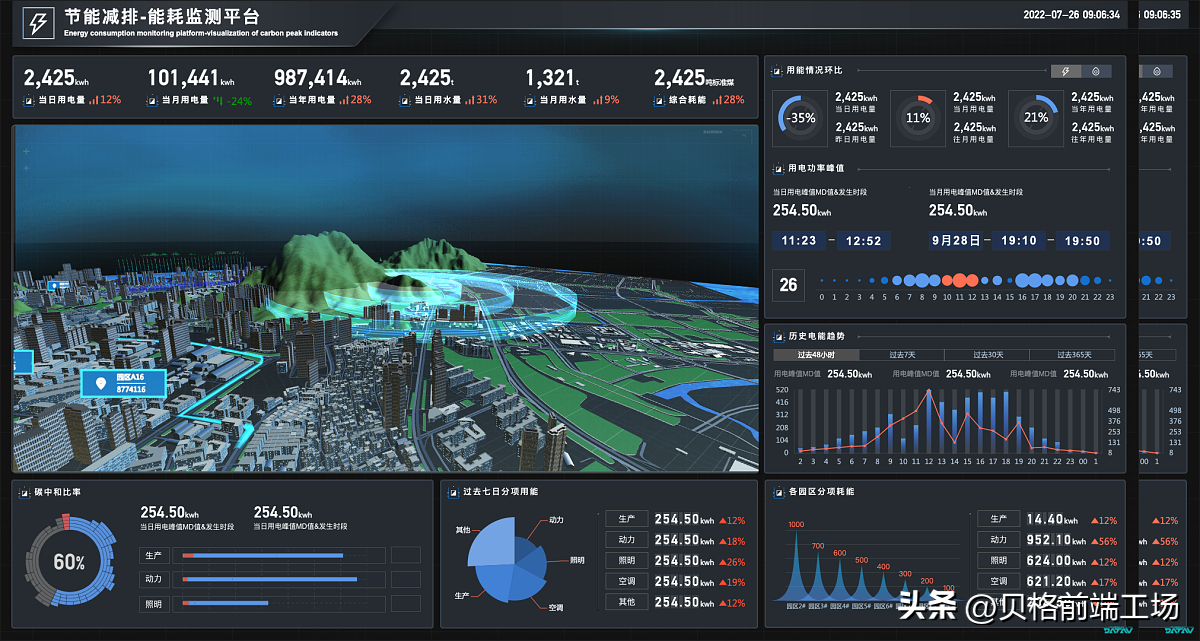Click the 生产 slice of pie chart
This screenshot has width=1200, height=641.
tap(497, 582)
